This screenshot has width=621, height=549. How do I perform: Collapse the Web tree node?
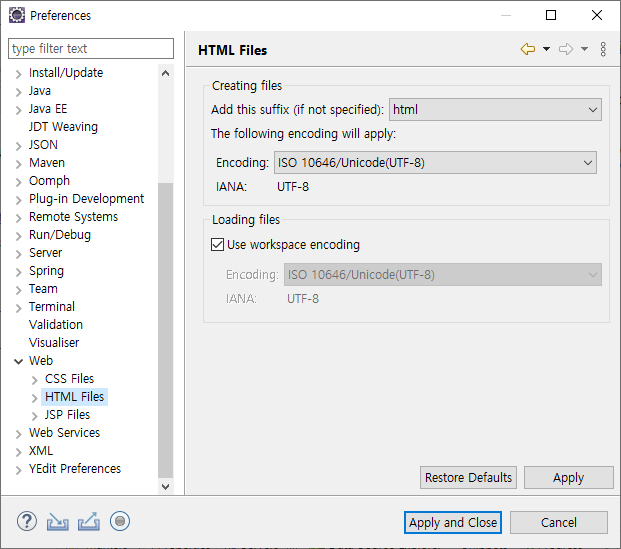pos(18,361)
